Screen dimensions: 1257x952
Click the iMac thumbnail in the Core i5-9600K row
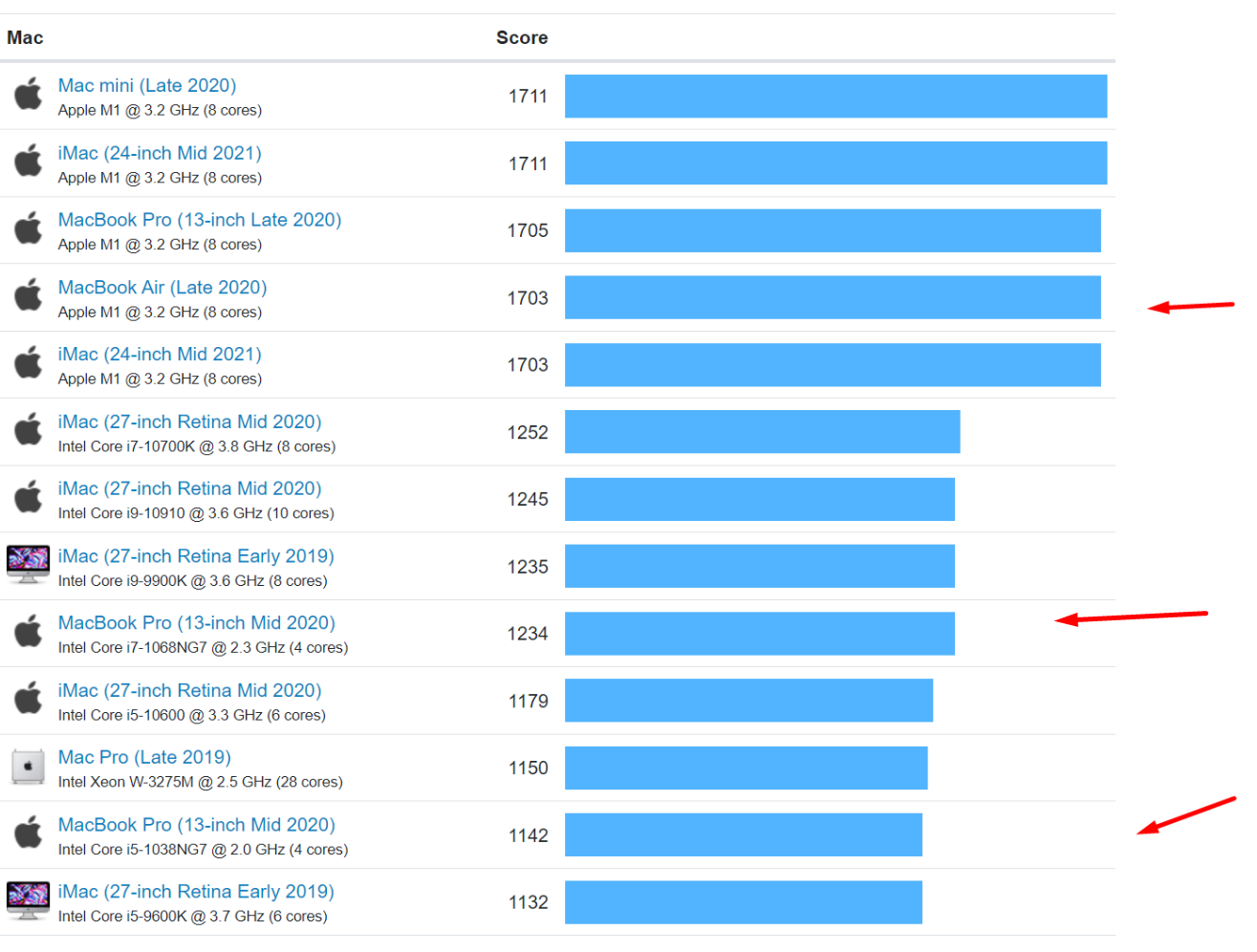(28, 900)
